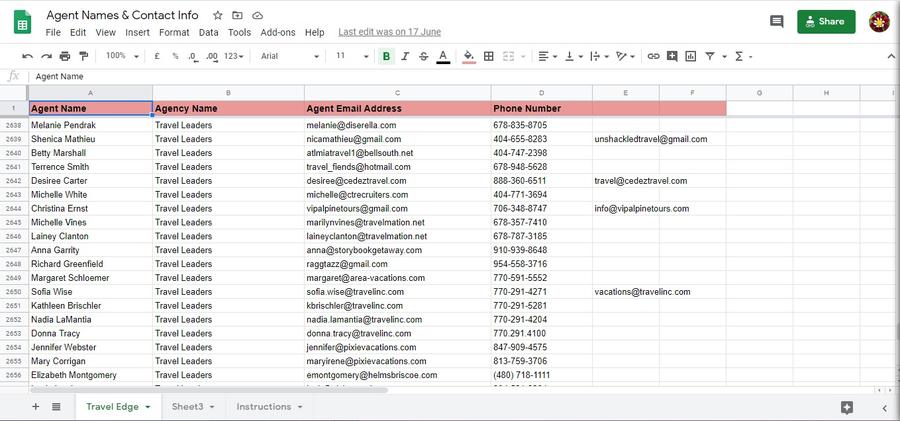Open the borders tool

(488, 56)
